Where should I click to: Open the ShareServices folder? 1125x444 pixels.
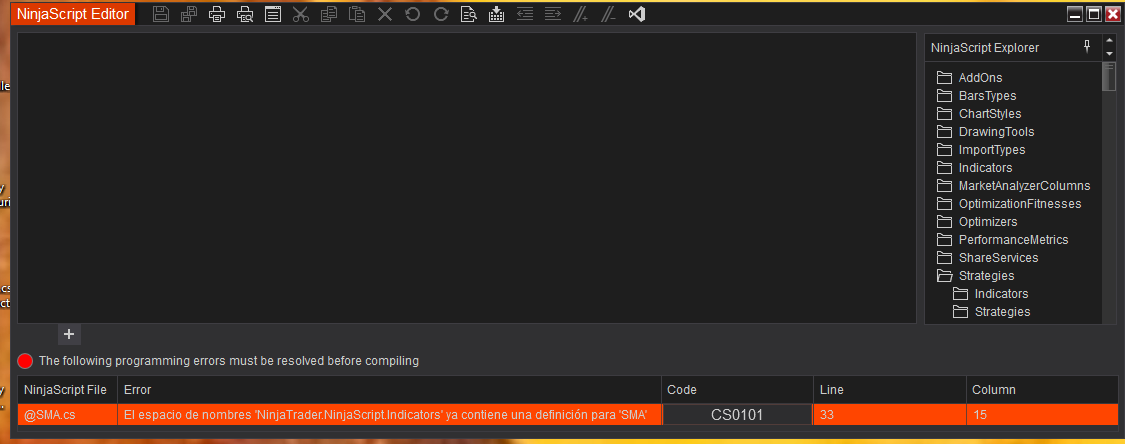[988, 258]
